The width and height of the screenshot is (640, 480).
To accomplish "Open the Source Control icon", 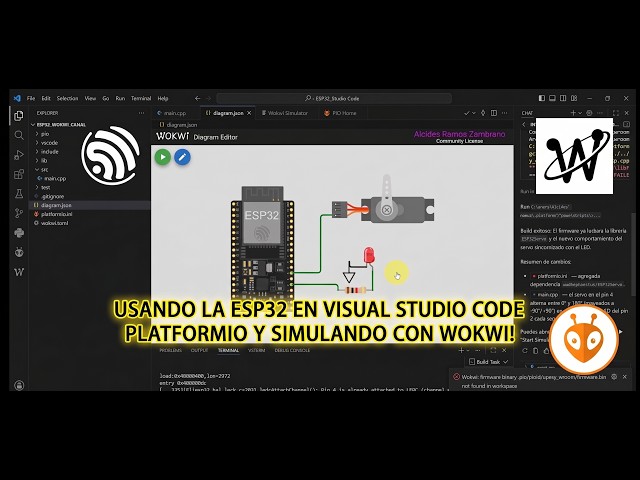I will click(19, 213).
